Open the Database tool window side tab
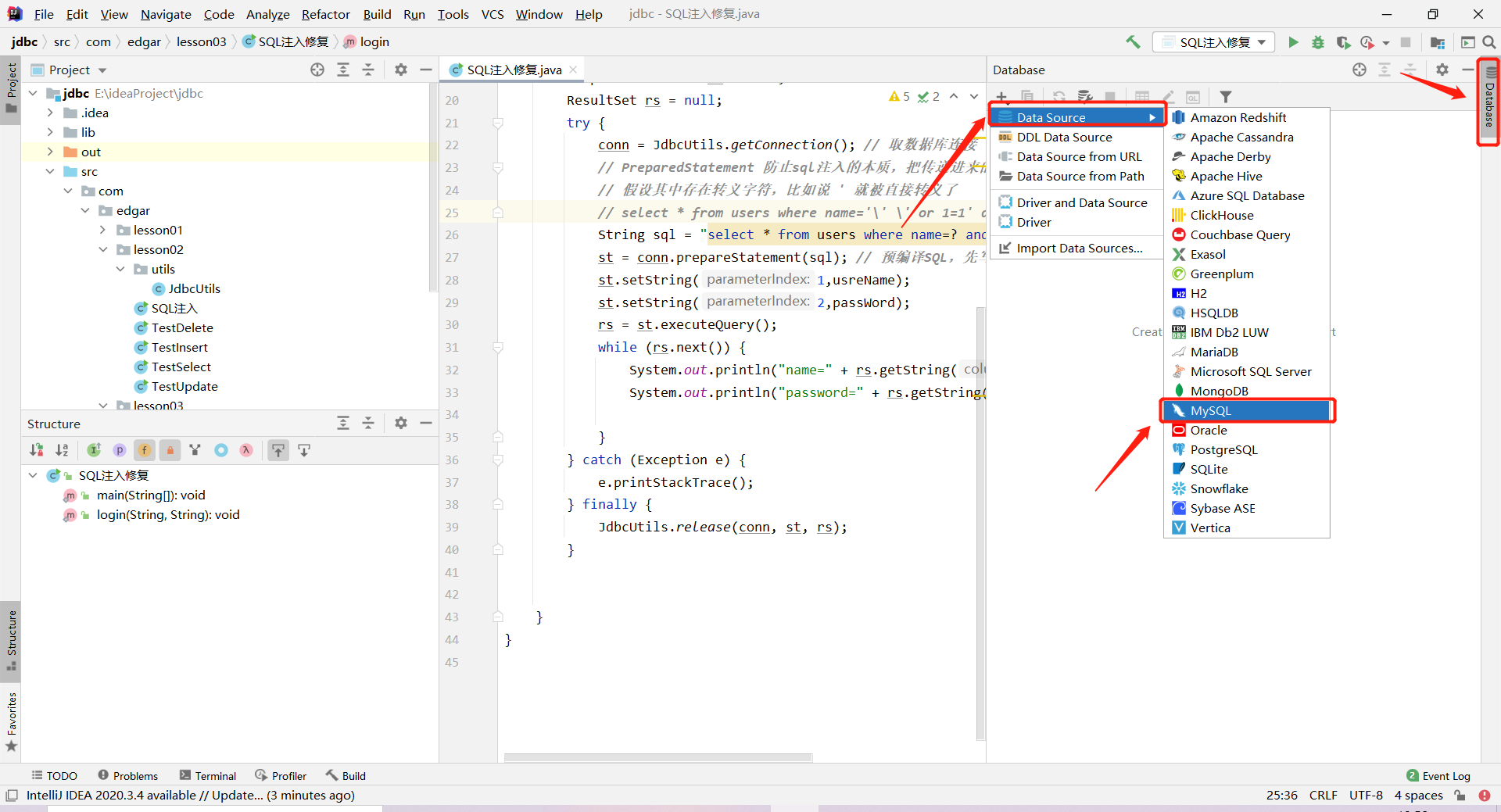Viewport: 1501px width, 812px height. [1489, 102]
